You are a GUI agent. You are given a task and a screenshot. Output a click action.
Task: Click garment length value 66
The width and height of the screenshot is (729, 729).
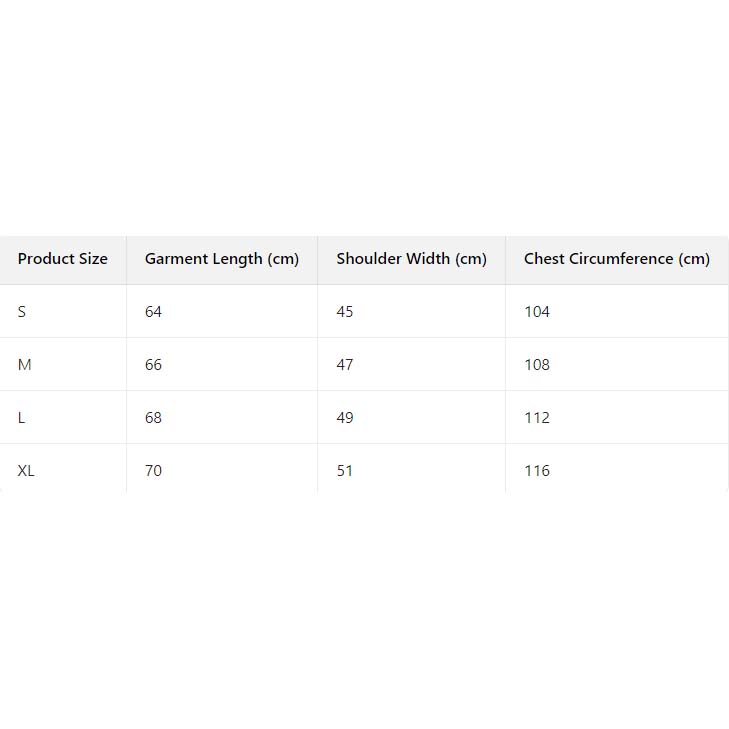(x=153, y=365)
